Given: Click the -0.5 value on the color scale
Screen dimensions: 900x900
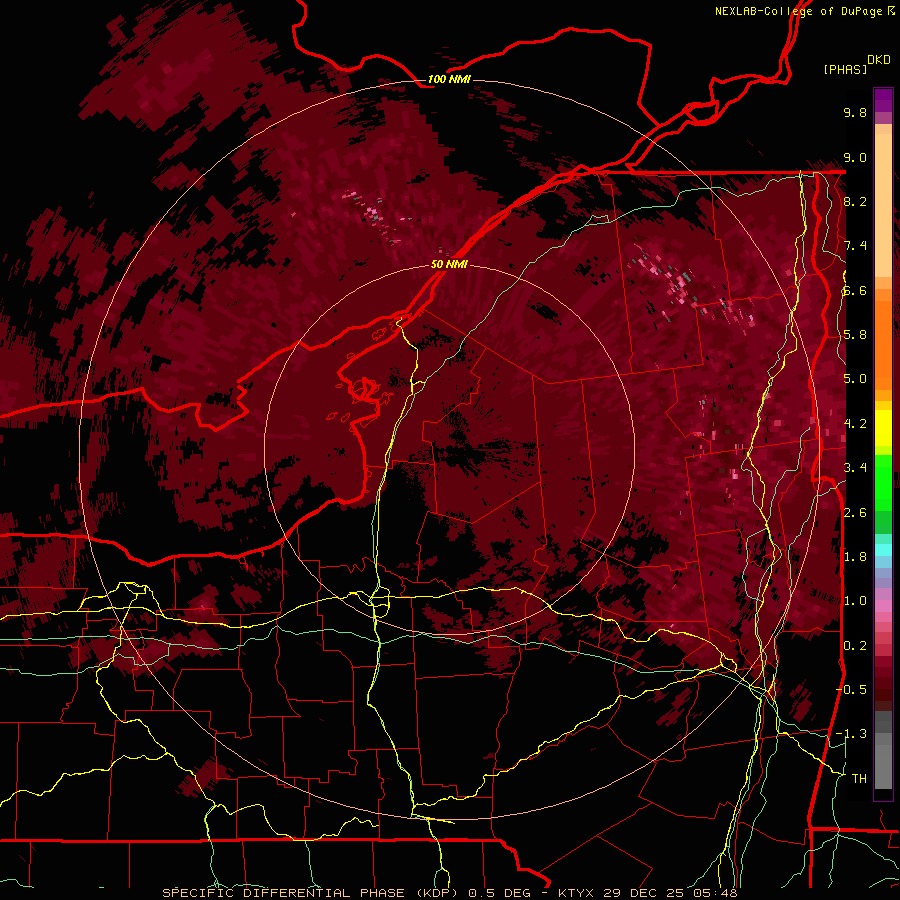Looking at the screenshot, I should click(851, 689).
